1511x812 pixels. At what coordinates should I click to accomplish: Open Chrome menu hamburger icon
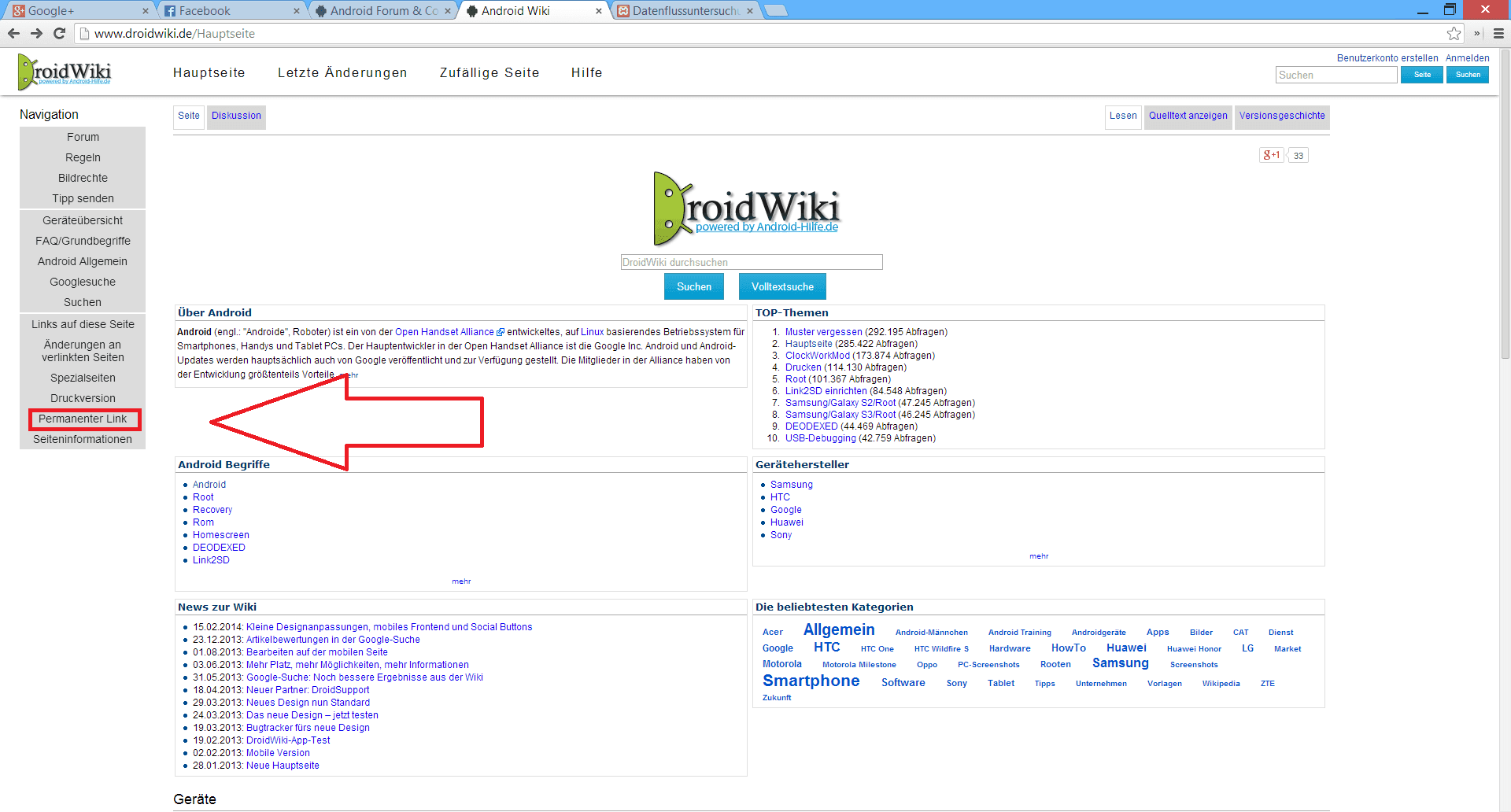pyautogui.click(x=1498, y=33)
